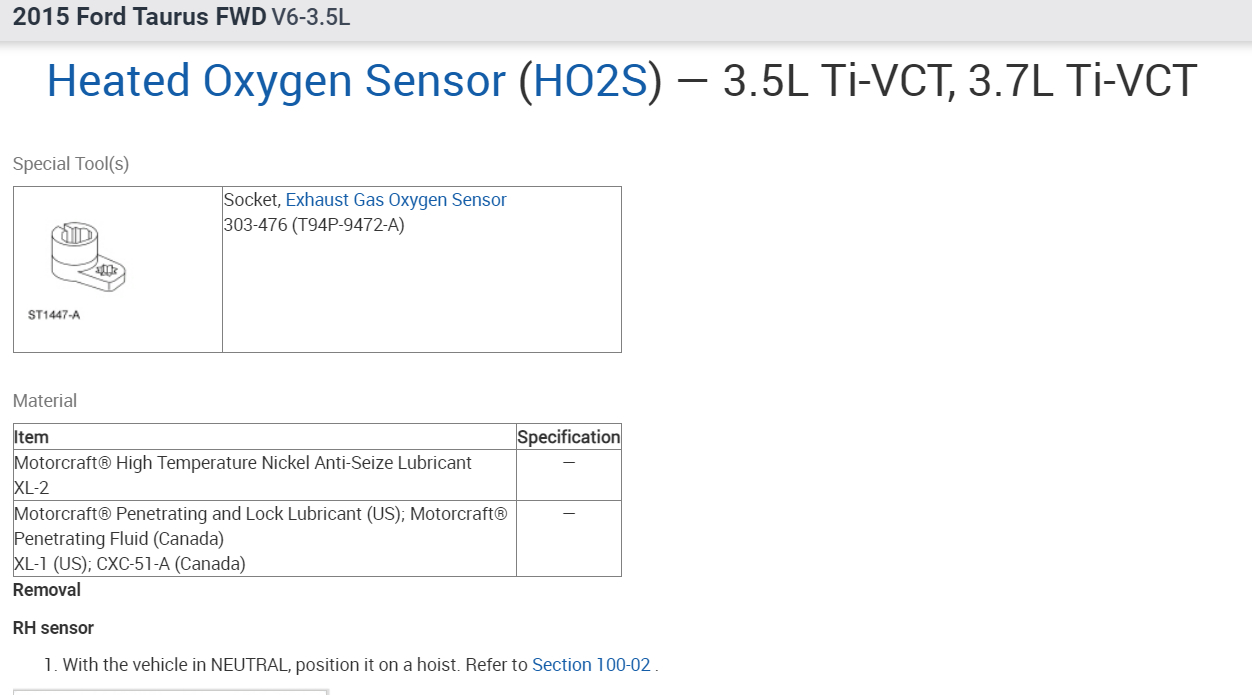This screenshot has width=1252, height=695.
Task: Click the Removal heading
Action: 47,590
